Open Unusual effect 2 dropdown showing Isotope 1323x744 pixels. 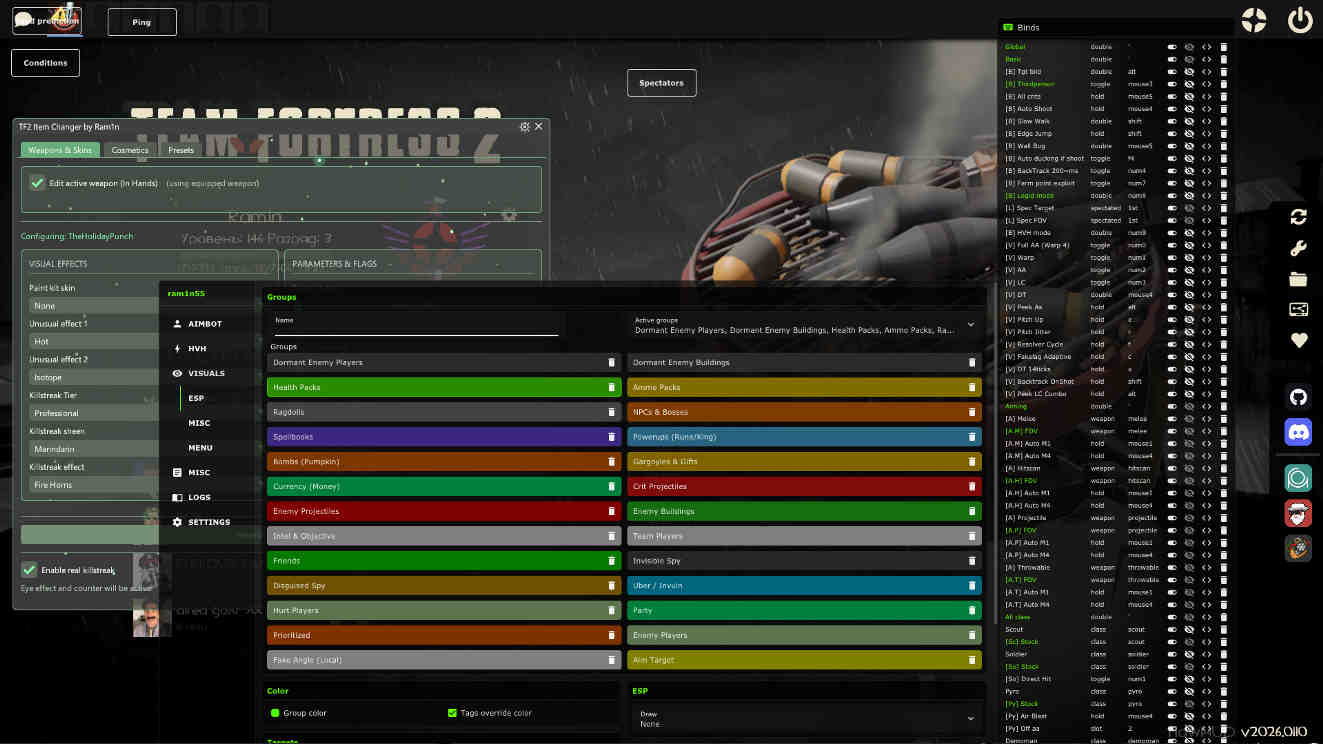[93, 377]
